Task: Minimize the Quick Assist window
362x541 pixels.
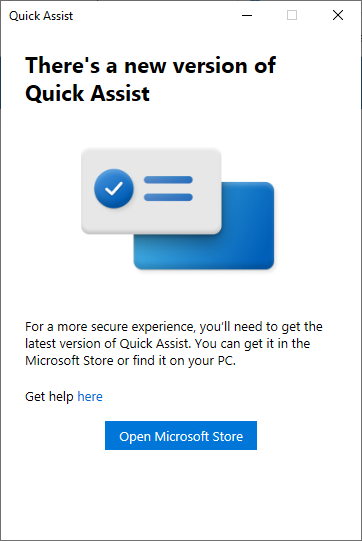Action: click(x=247, y=15)
